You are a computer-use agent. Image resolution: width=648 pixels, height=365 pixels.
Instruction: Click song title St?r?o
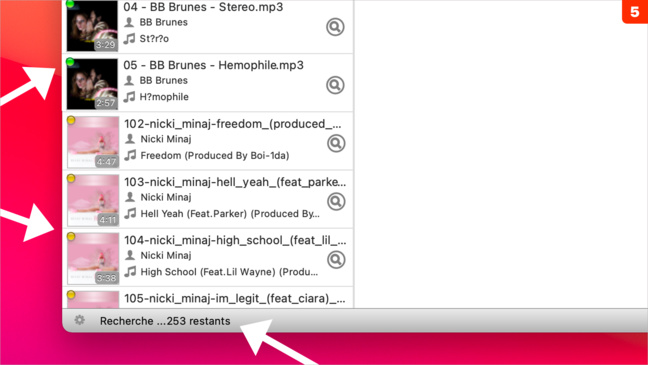(154, 39)
